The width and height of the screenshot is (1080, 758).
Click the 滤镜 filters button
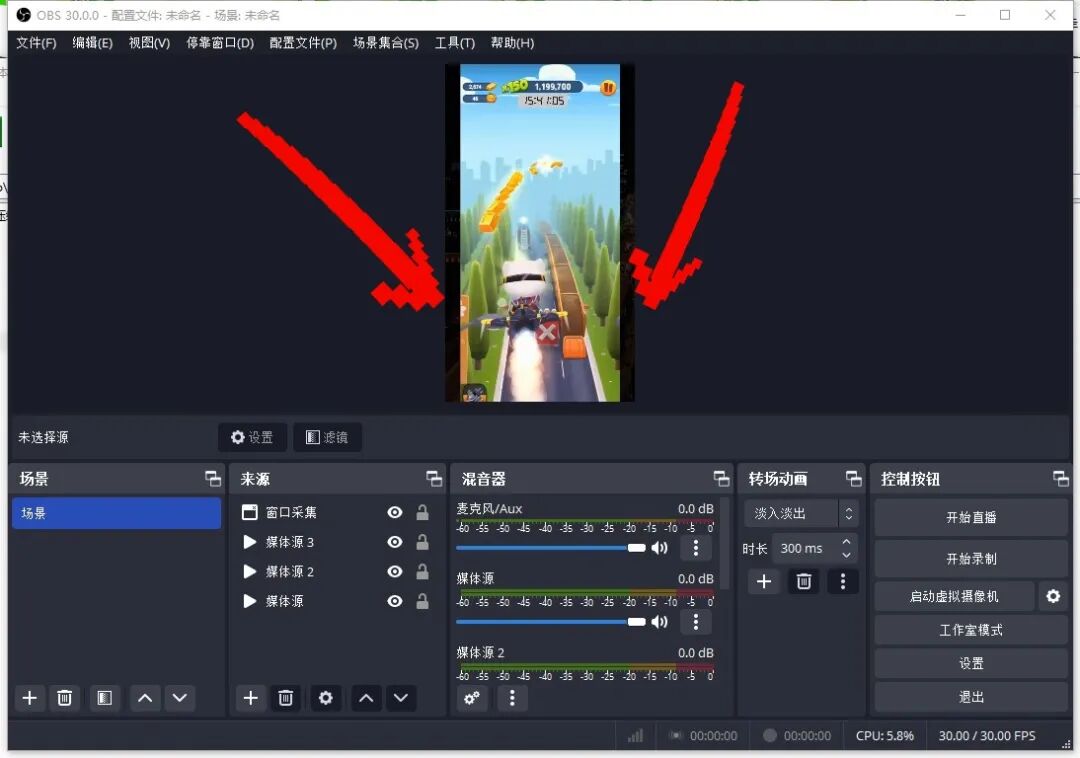pyautogui.click(x=327, y=437)
